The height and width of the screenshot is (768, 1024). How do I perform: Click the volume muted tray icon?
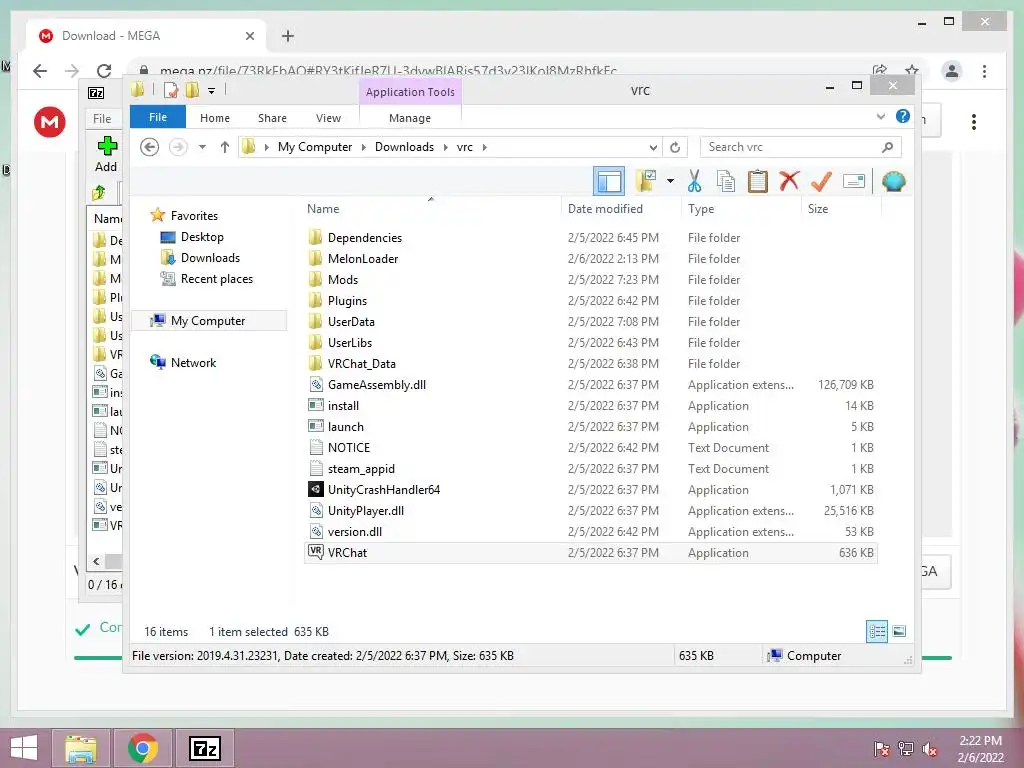(929, 749)
